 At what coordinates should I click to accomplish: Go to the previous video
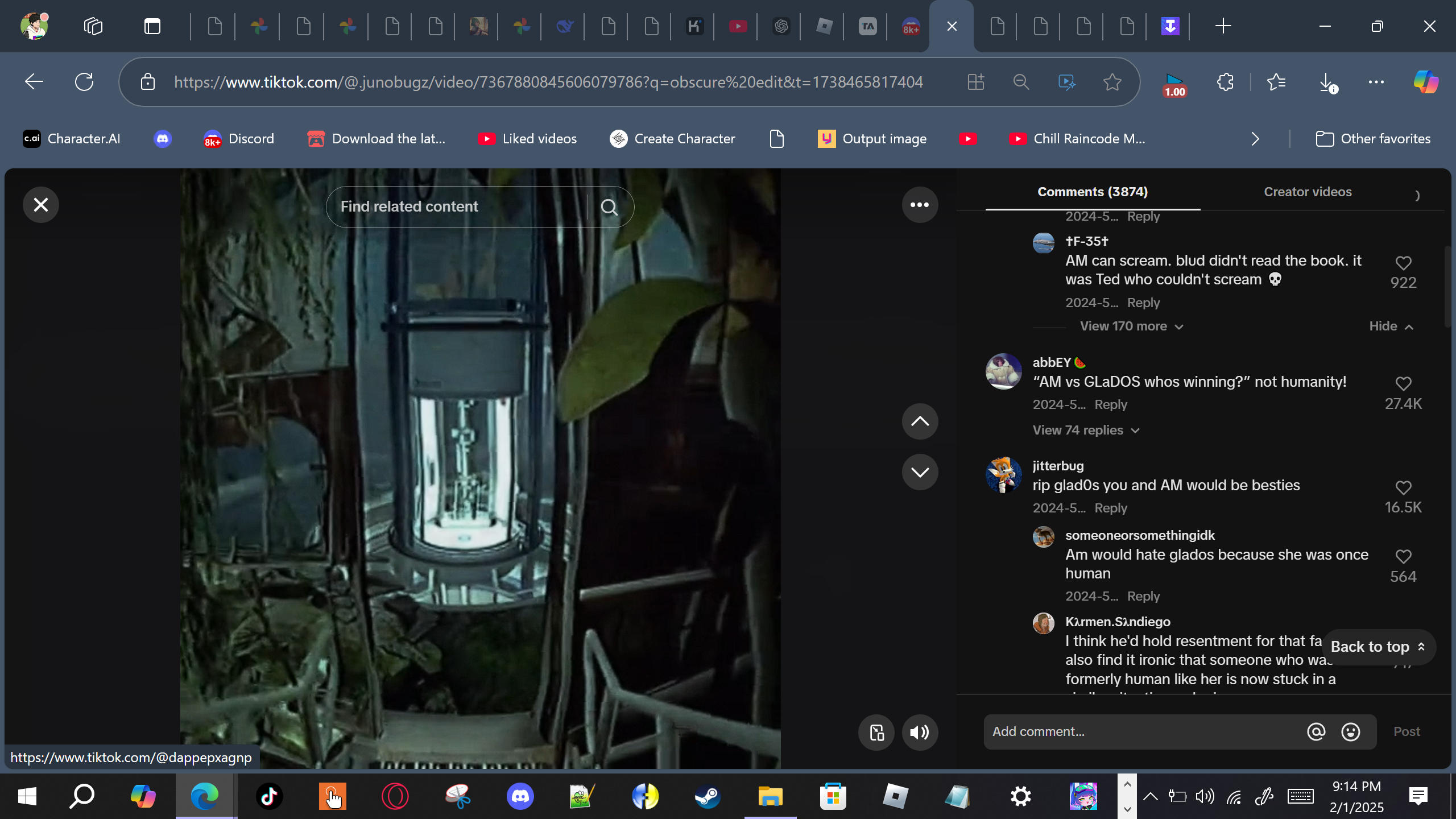[x=920, y=421]
